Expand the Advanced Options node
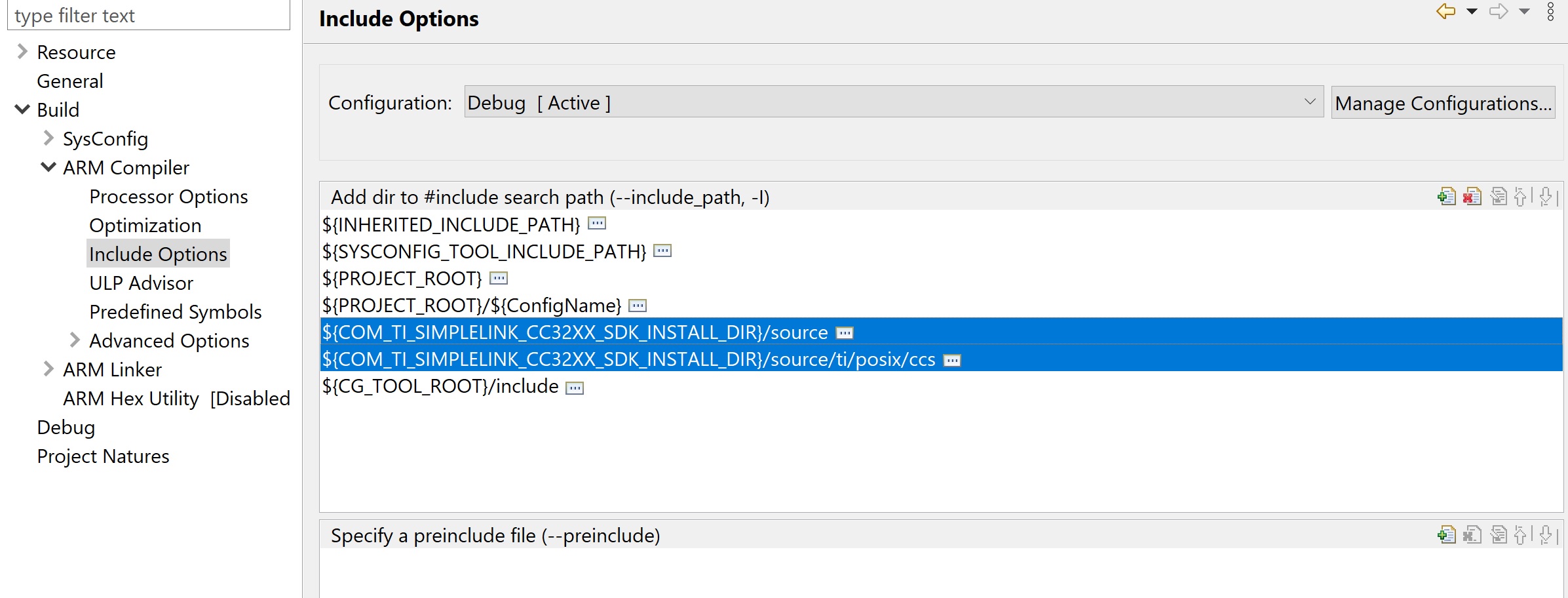 point(75,340)
